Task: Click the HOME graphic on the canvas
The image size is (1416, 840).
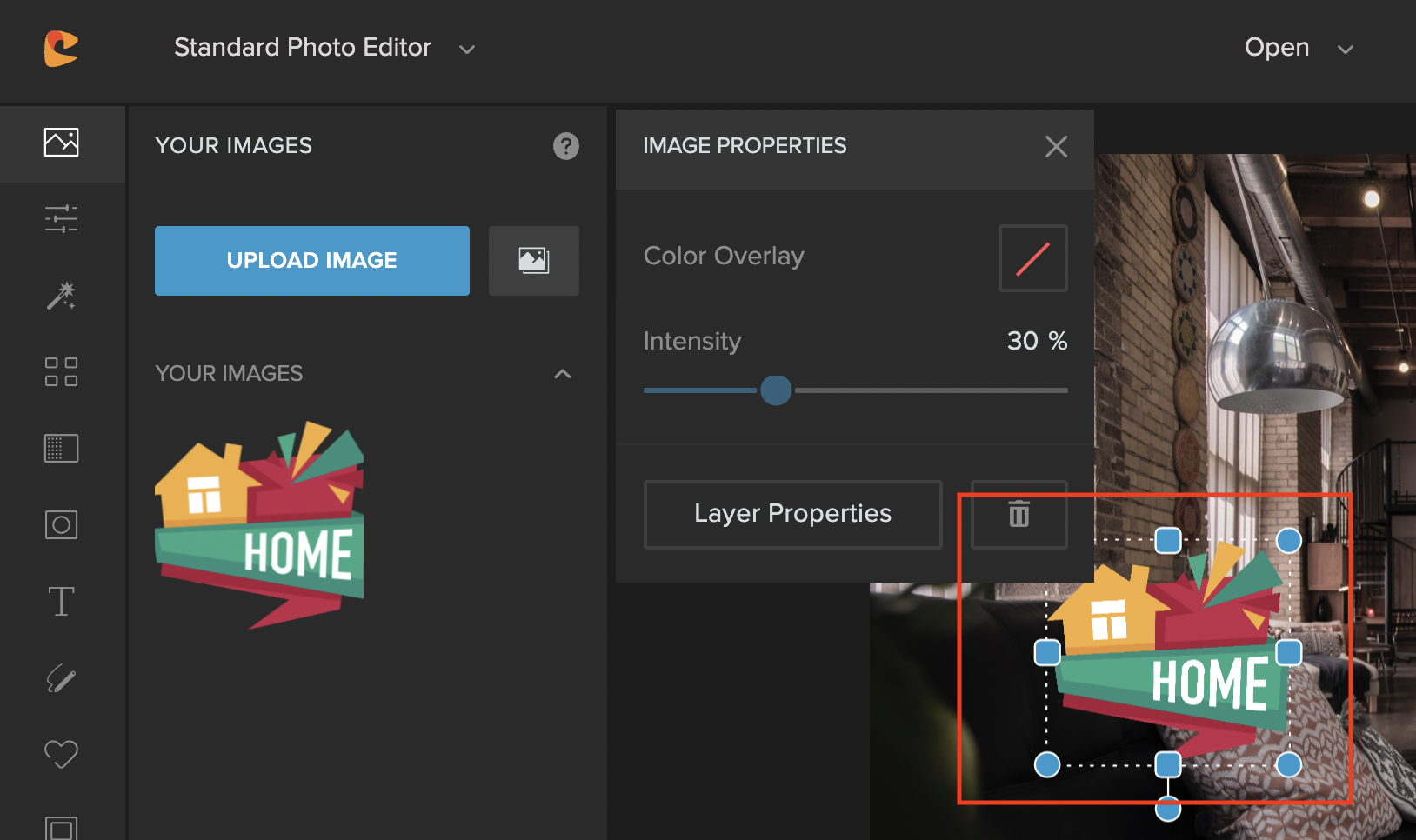Action: point(1168,652)
